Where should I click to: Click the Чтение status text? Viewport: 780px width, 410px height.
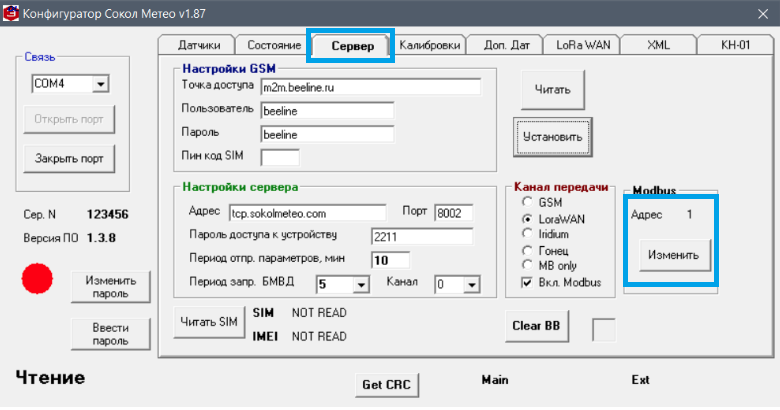tap(50, 378)
